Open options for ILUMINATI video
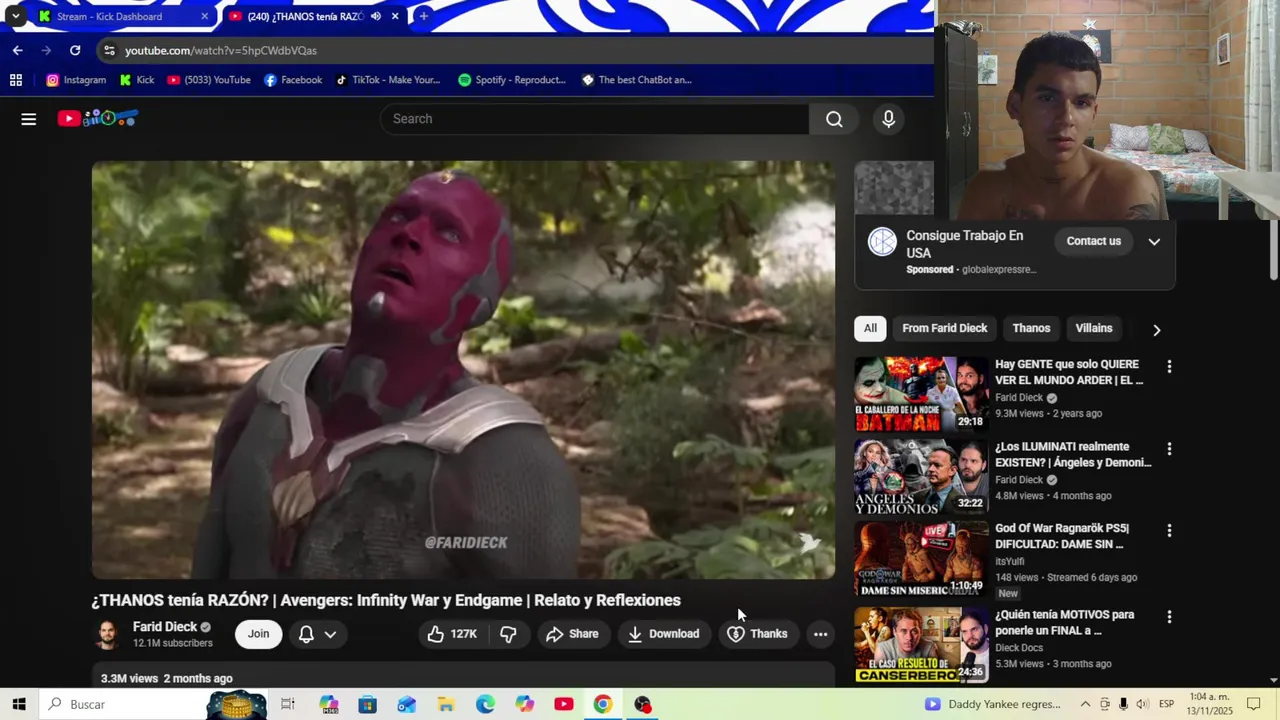This screenshot has width=1280, height=720. pos(1169,449)
